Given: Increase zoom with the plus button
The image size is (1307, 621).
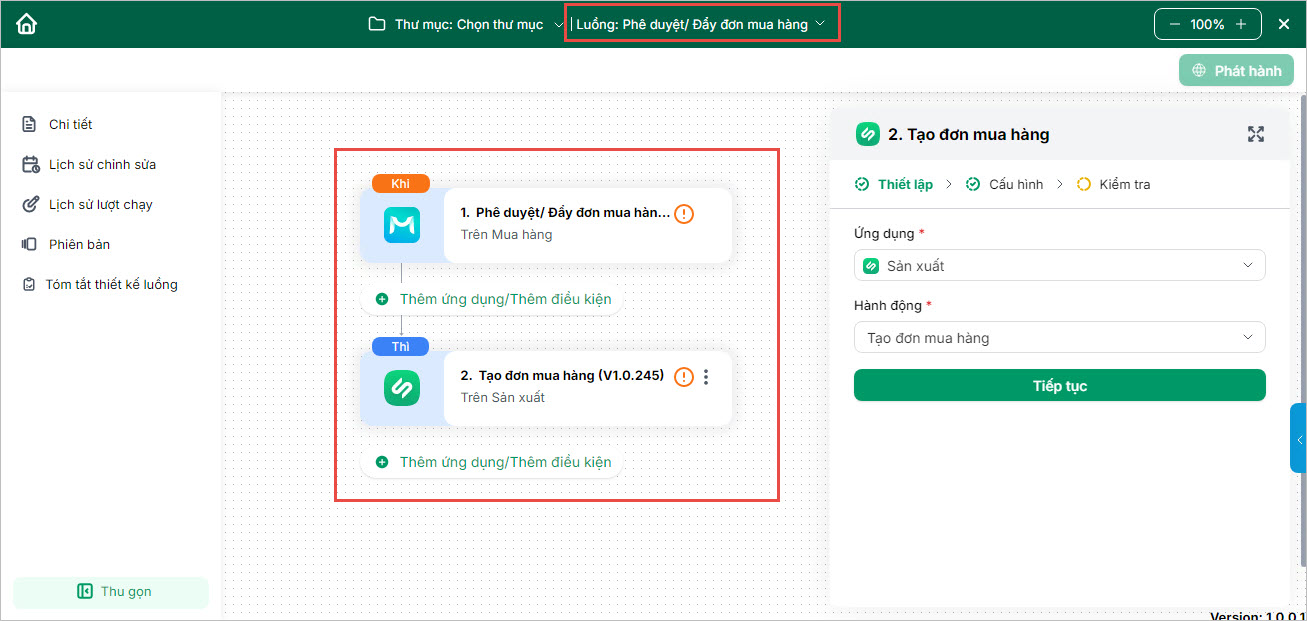Looking at the screenshot, I should [1240, 24].
